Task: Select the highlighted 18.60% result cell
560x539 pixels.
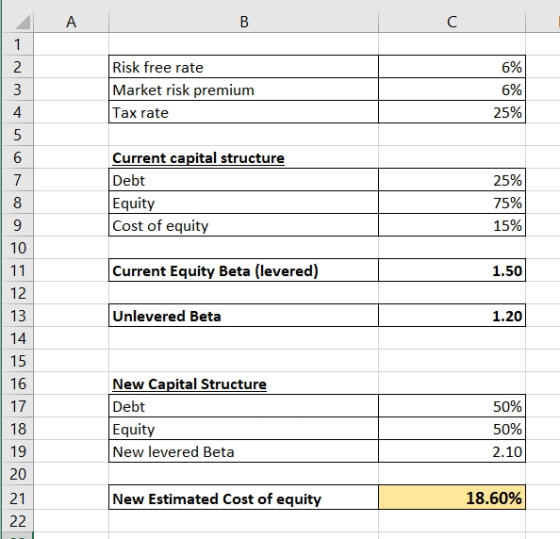Action: pyautogui.click(x=452, y=498)
